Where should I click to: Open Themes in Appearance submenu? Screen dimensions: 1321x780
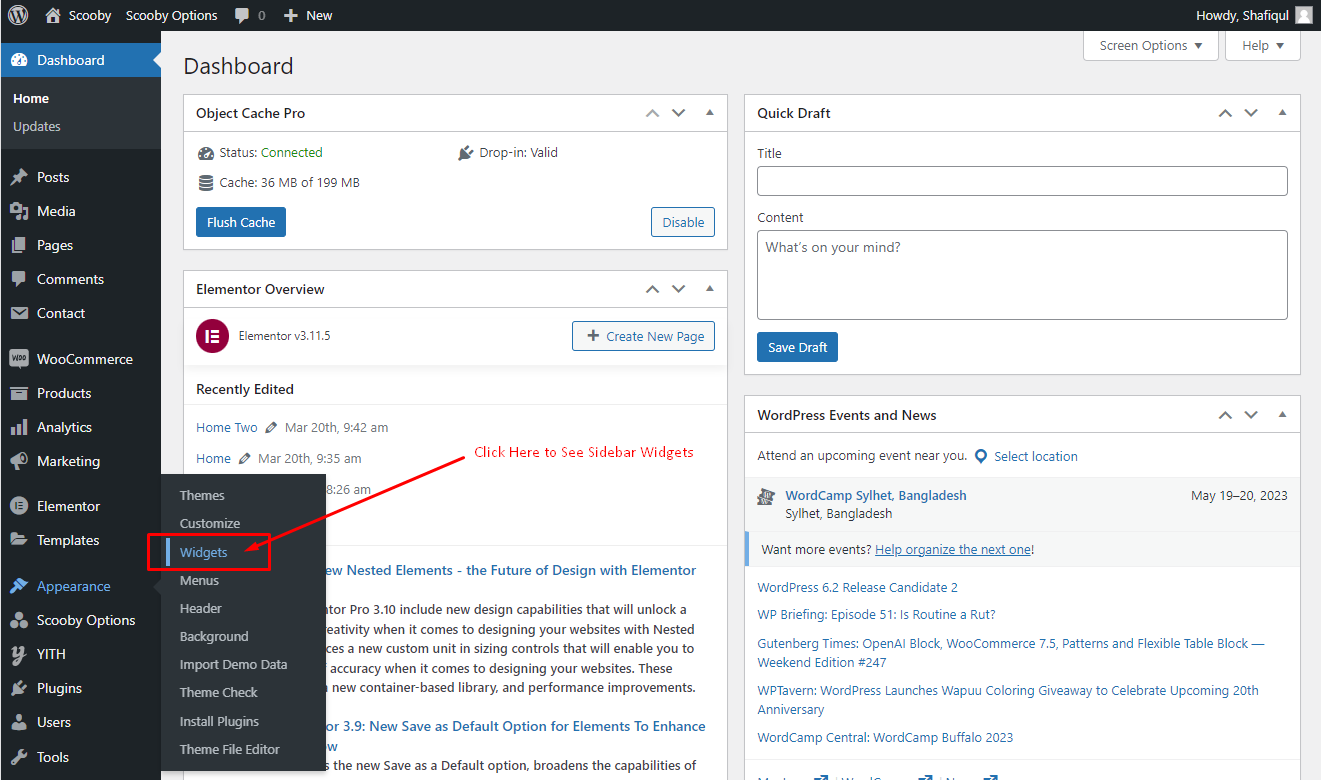[x=202, y=495]
